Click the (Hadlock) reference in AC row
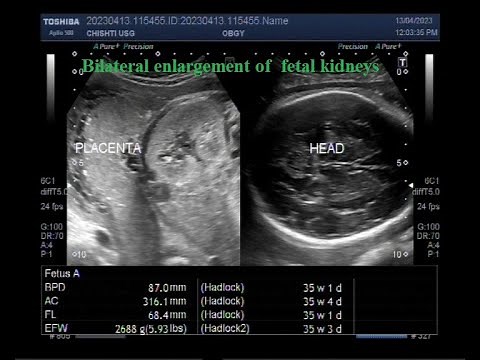Image resolution: width=480 pixels, height=360 pixels. [x=222, y=301]
